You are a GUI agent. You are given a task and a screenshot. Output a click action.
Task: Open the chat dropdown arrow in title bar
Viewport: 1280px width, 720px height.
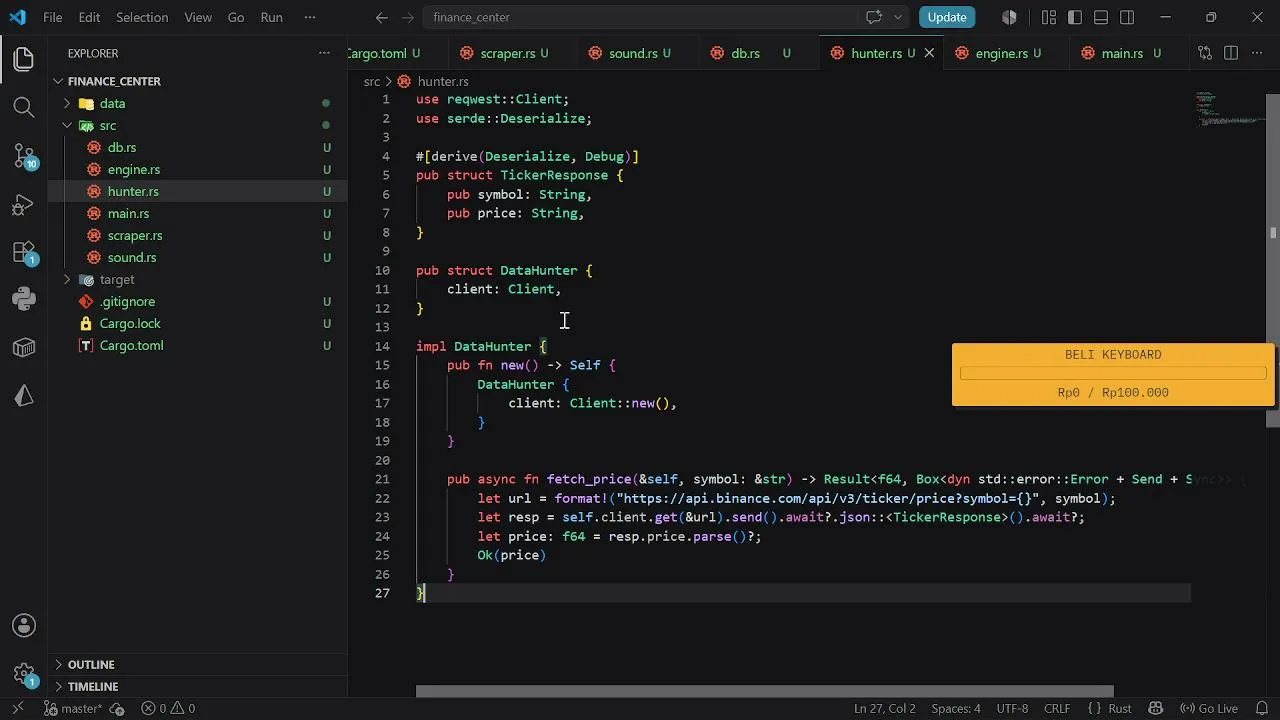pos(898,17)
